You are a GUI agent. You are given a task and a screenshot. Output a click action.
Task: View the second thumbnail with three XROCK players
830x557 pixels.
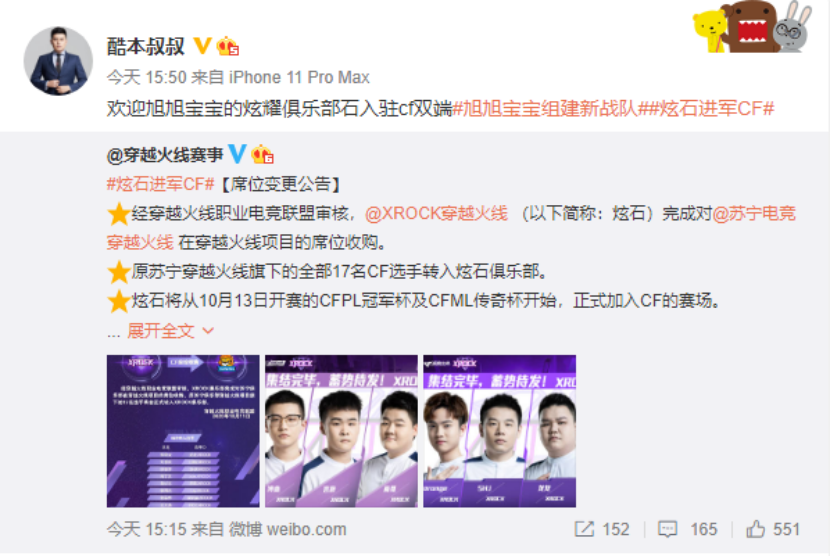pyautogui.click(x=341, y=431)
